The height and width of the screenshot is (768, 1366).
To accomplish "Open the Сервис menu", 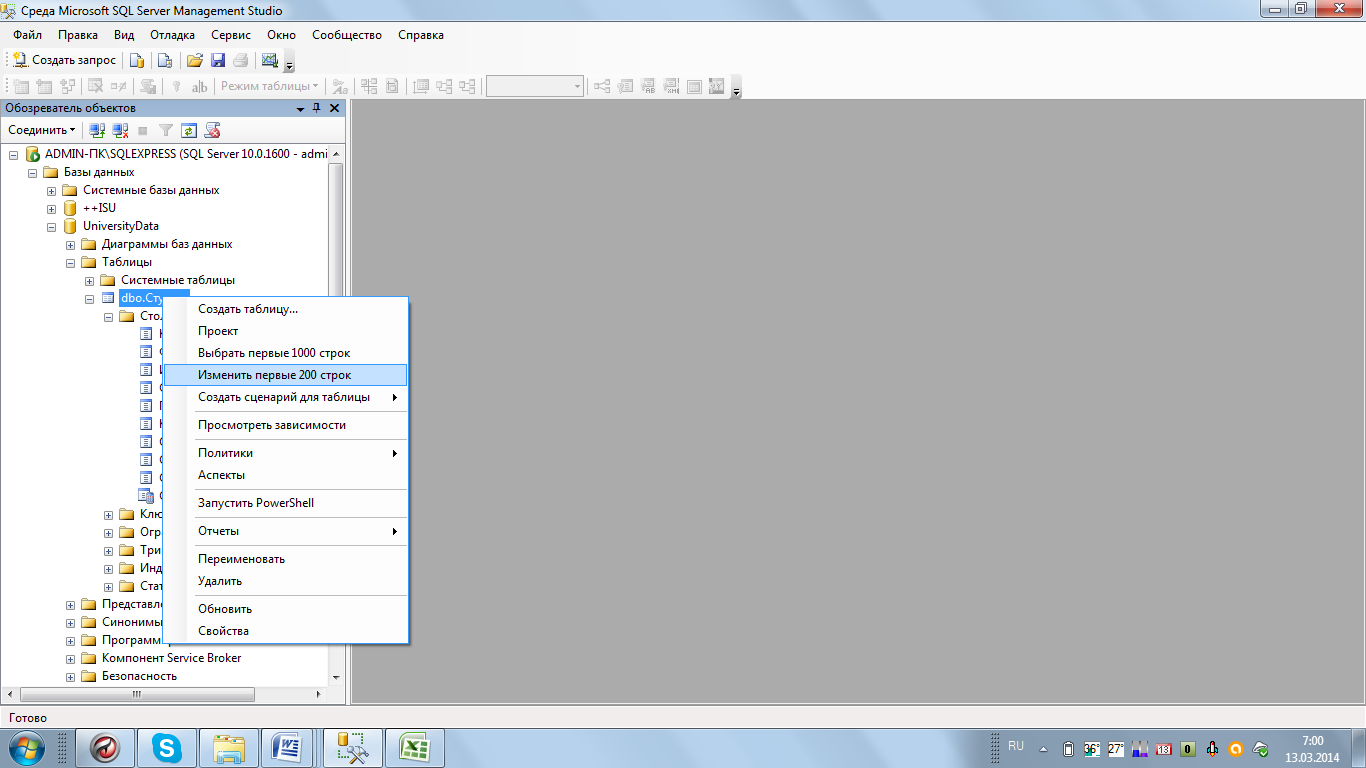I will (x=231, y=35).
